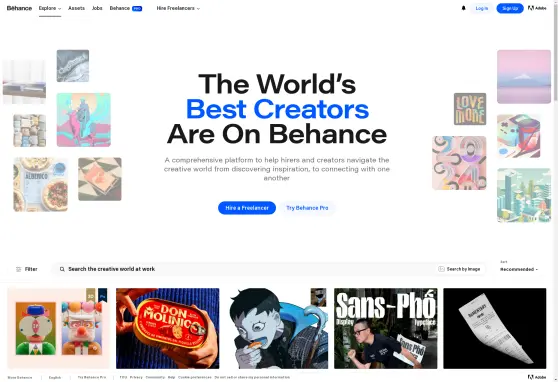The width and height of the screenshot is (558, 382).
Task: Click the gray textured lettering hero thumbnail
Action: [73, 66]
